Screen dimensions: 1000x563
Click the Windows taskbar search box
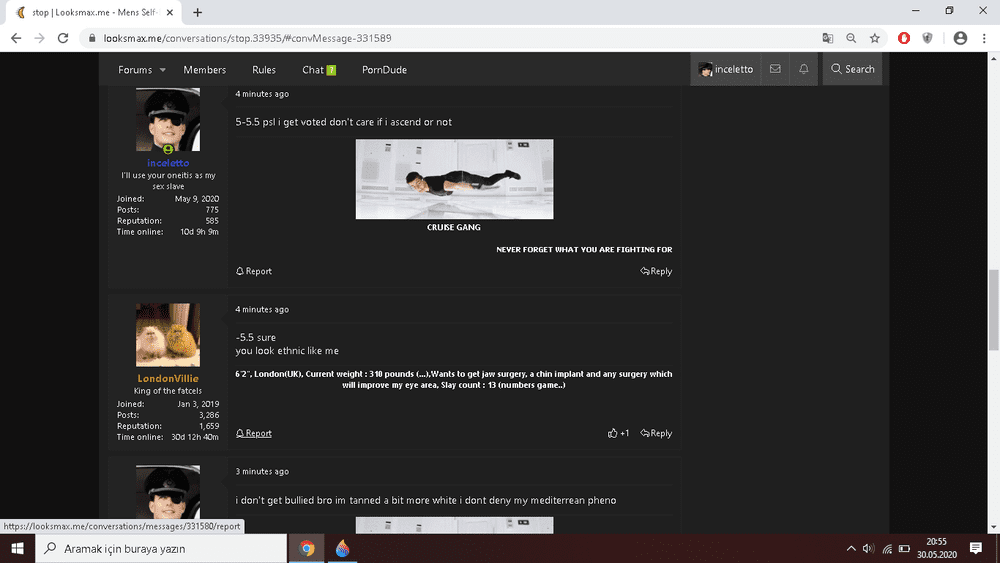161,548
